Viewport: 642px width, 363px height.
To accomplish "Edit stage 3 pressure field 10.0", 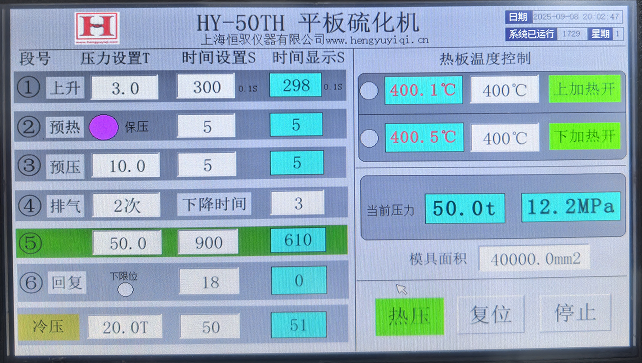I will click(x=126, y=165).
